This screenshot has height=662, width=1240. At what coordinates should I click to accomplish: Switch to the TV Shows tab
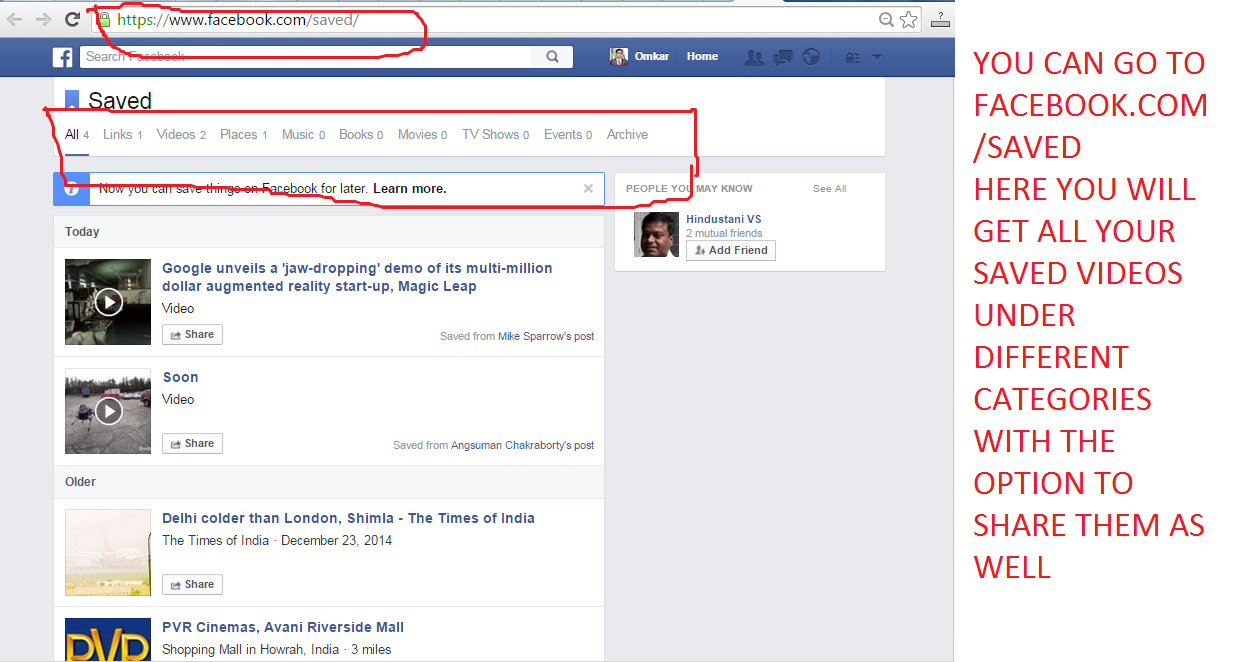495,134
